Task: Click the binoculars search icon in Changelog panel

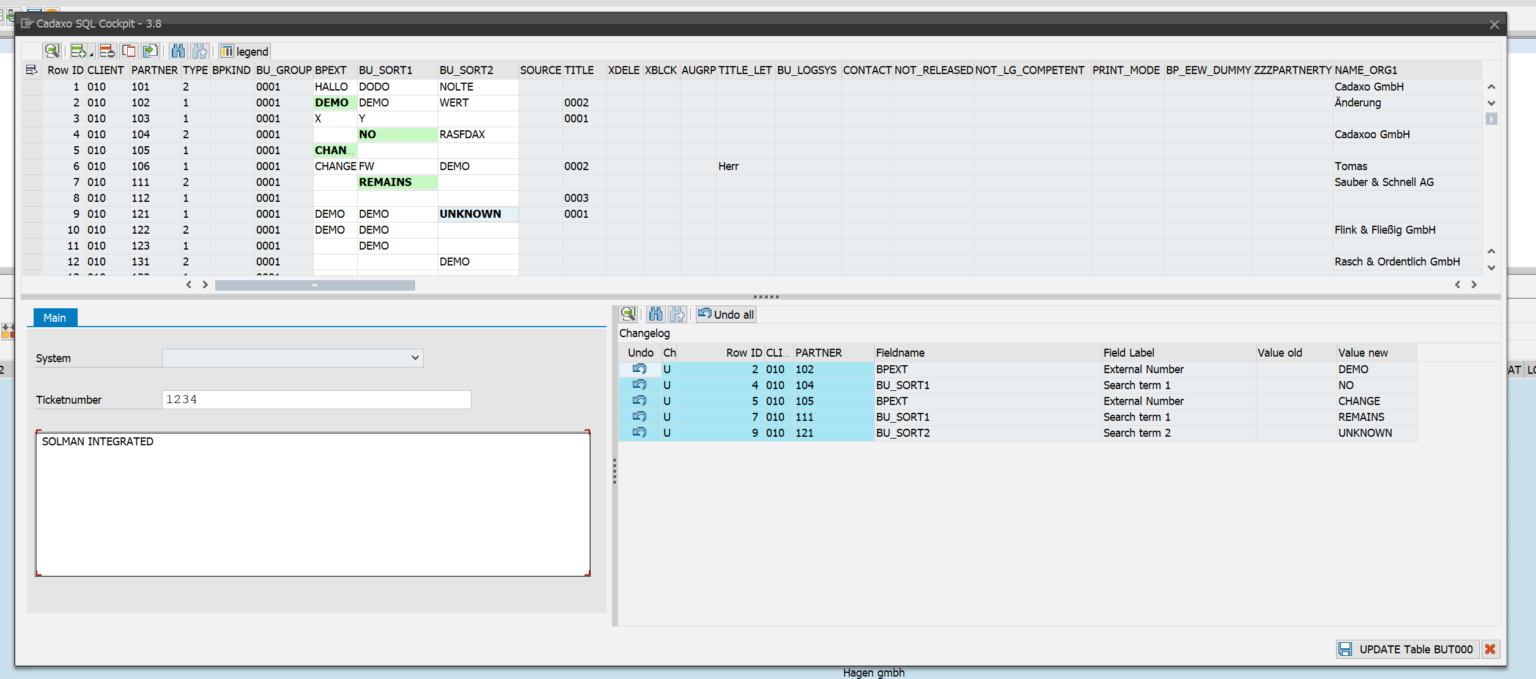Action: (x=655, y=314)
